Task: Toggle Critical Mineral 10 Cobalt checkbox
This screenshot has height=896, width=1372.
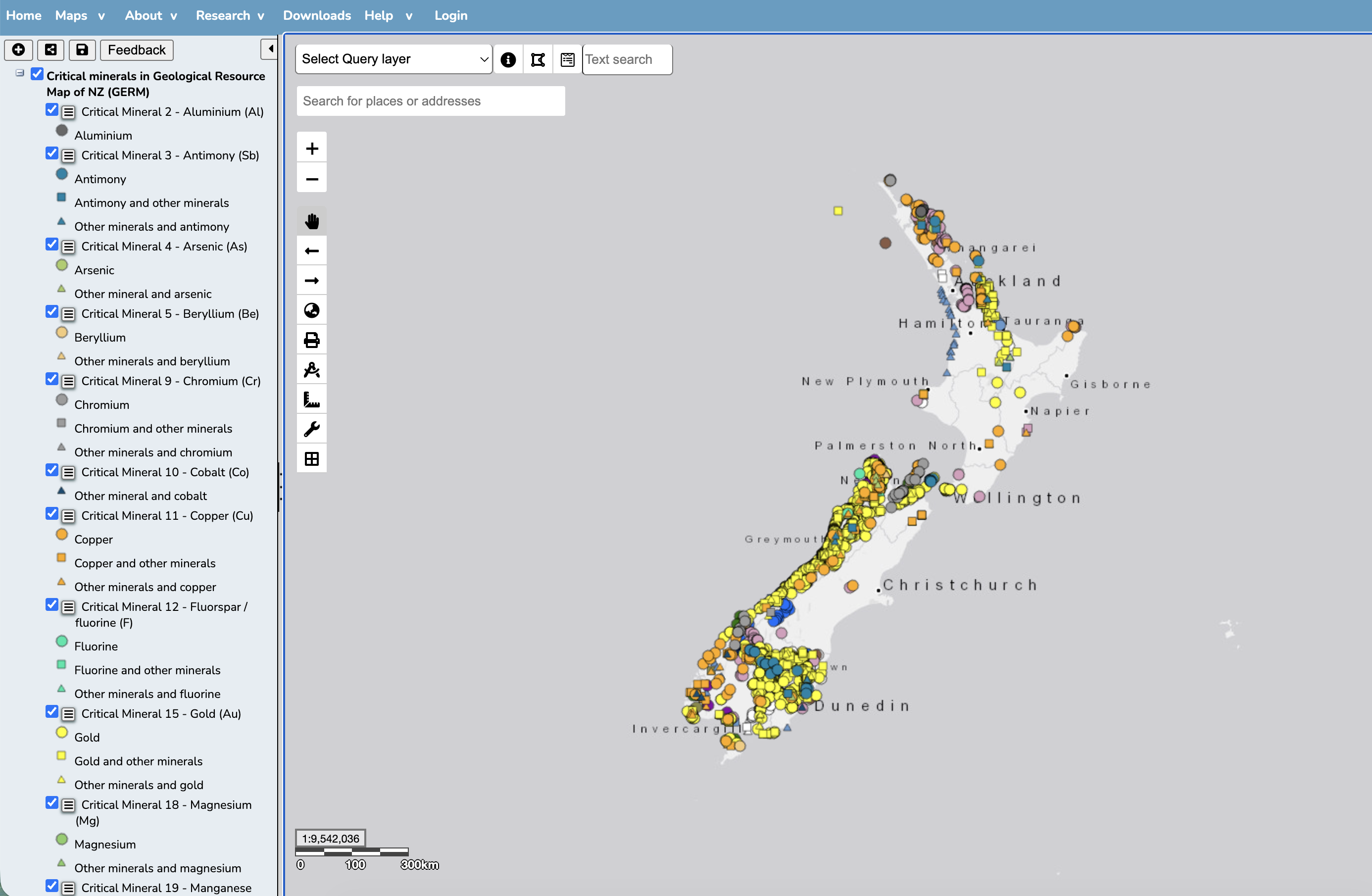Action: [52, 470]
